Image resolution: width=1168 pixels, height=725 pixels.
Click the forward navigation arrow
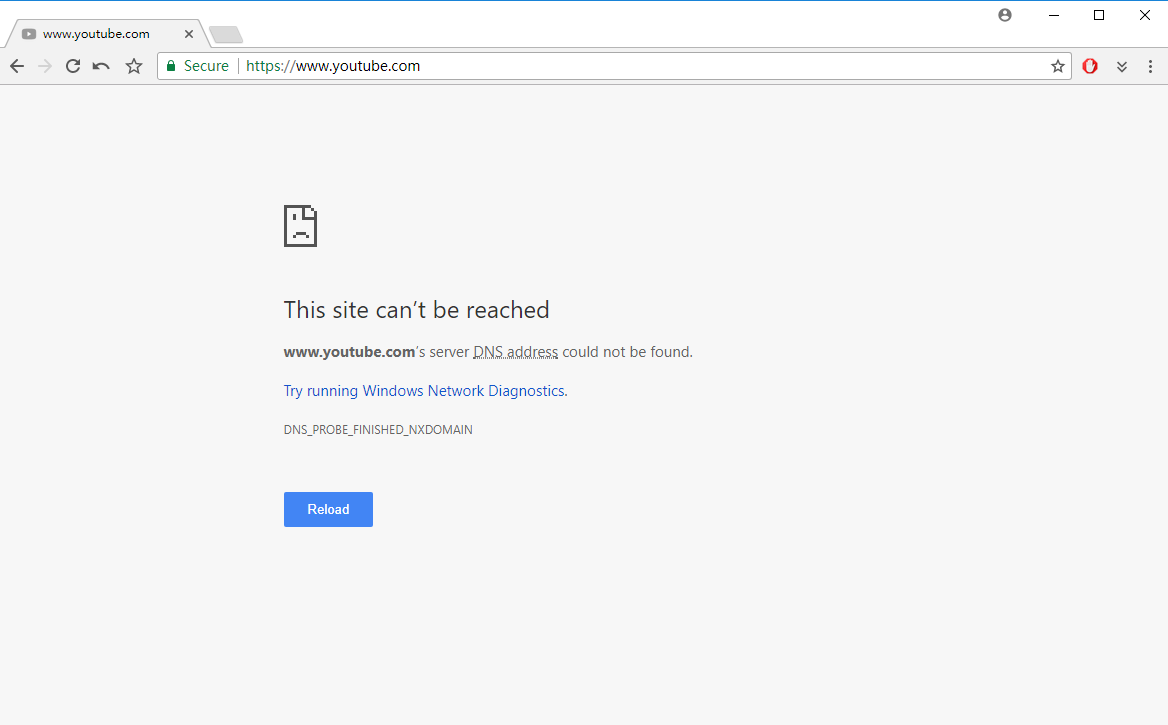pyautogui.click(x=45, y=66)
